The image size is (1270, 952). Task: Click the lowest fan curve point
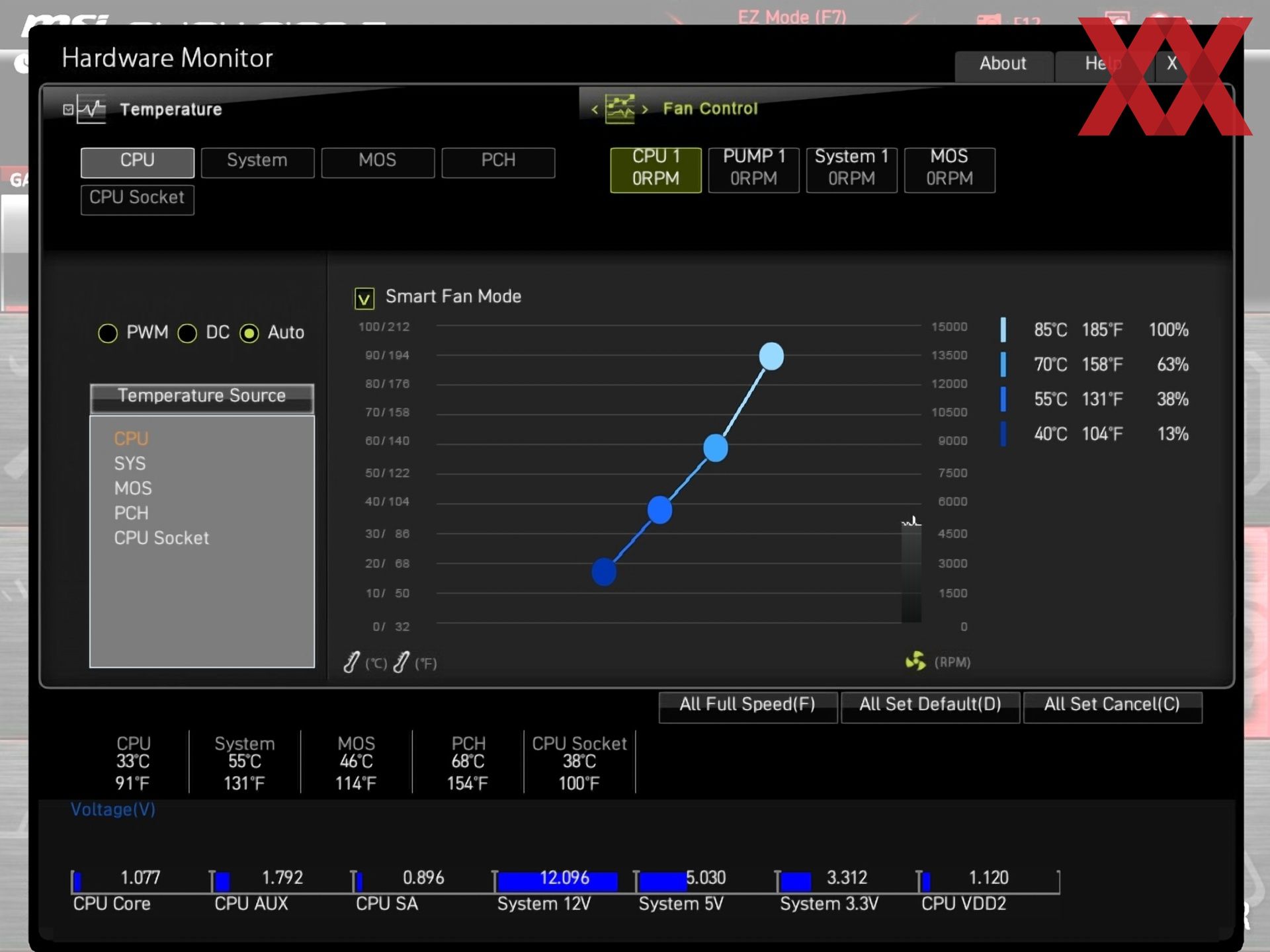[604, 572]
